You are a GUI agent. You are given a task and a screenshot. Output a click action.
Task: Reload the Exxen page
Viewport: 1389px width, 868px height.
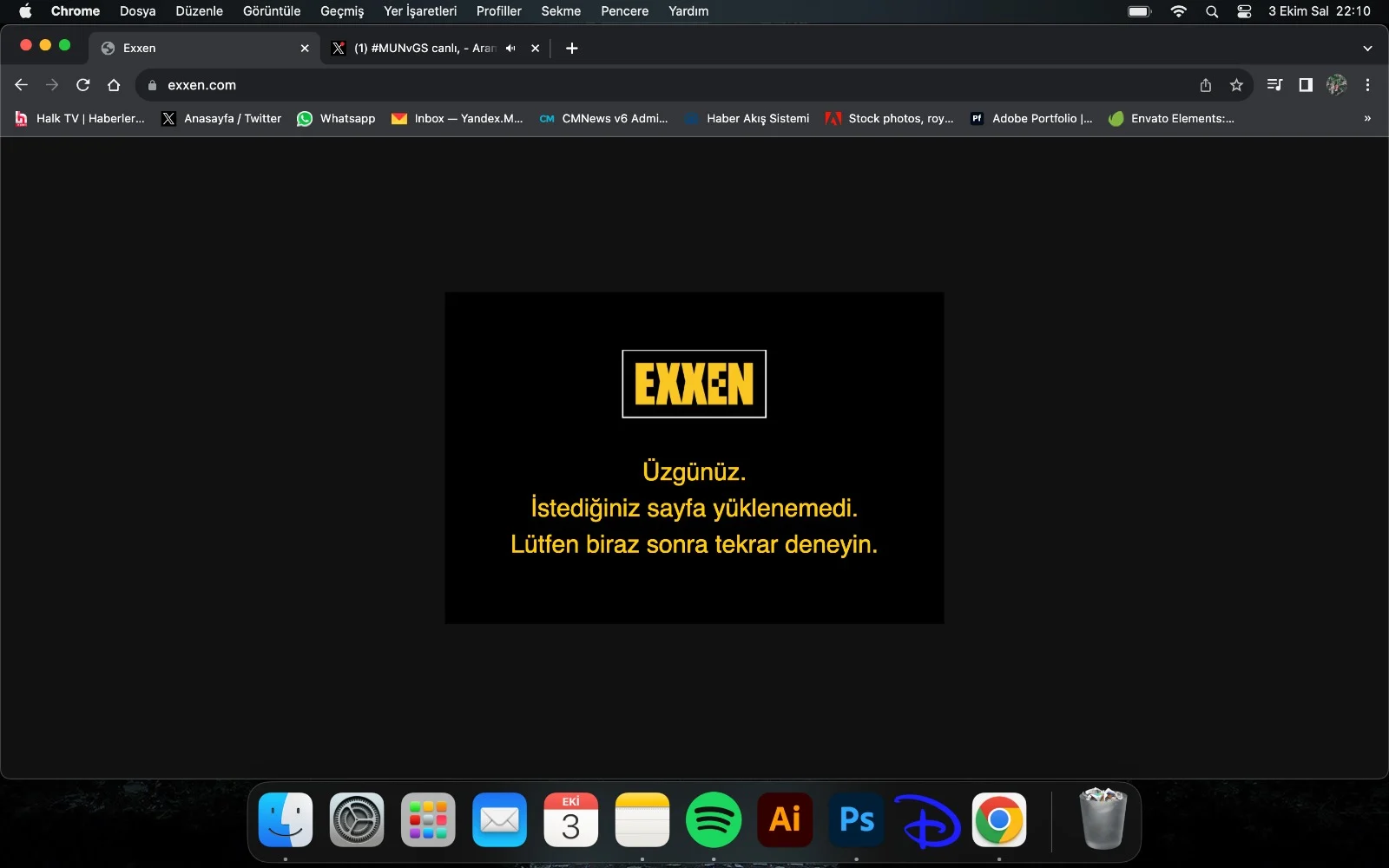(x=83, y=85)
